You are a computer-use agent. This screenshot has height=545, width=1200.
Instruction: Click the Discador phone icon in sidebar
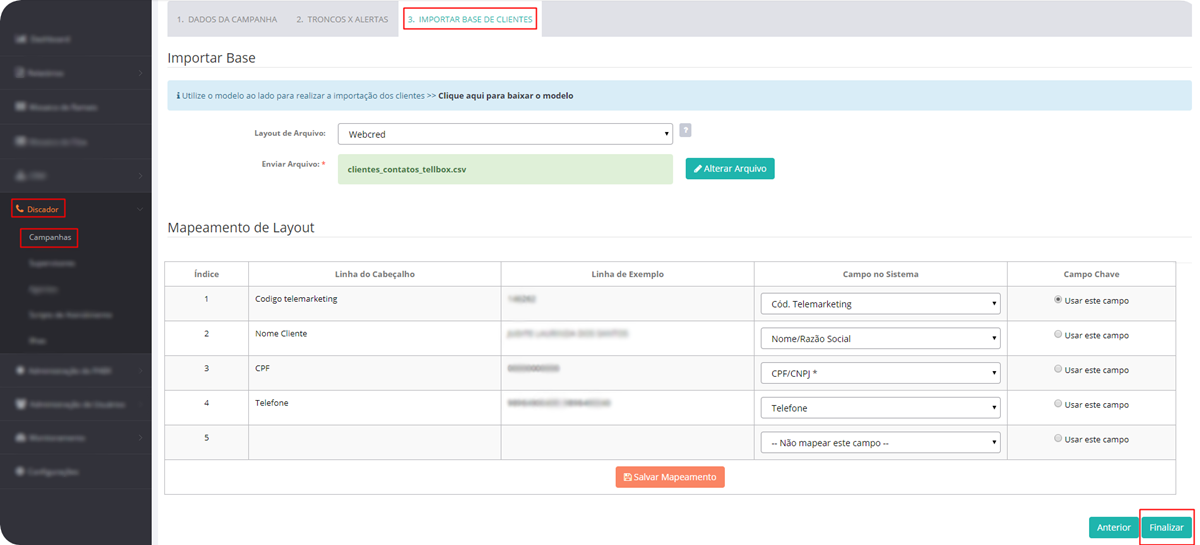[20, 209]
